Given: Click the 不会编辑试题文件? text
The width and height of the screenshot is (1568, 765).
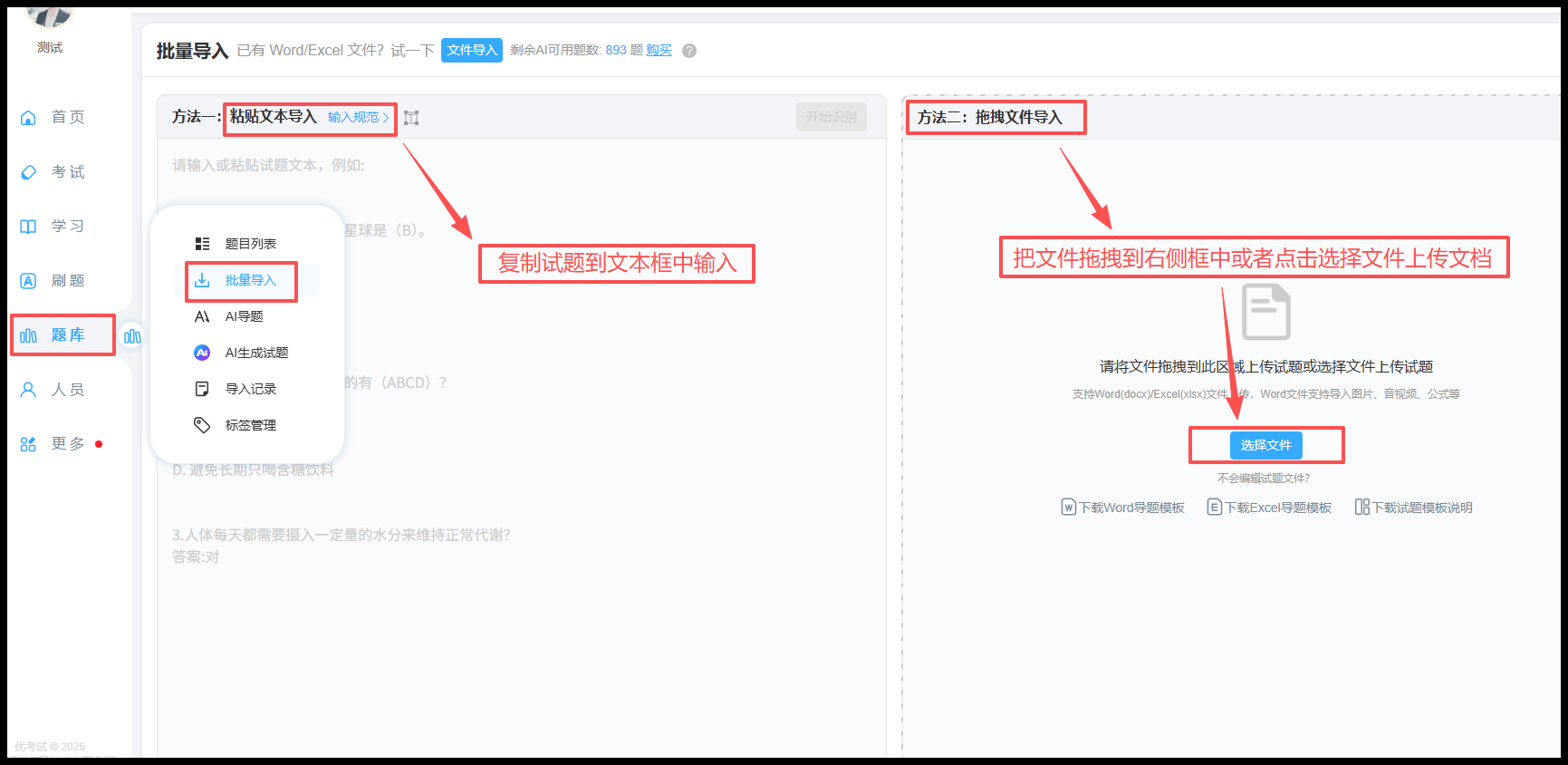Looking at the screenshot, I should (x=1264, y=479).
